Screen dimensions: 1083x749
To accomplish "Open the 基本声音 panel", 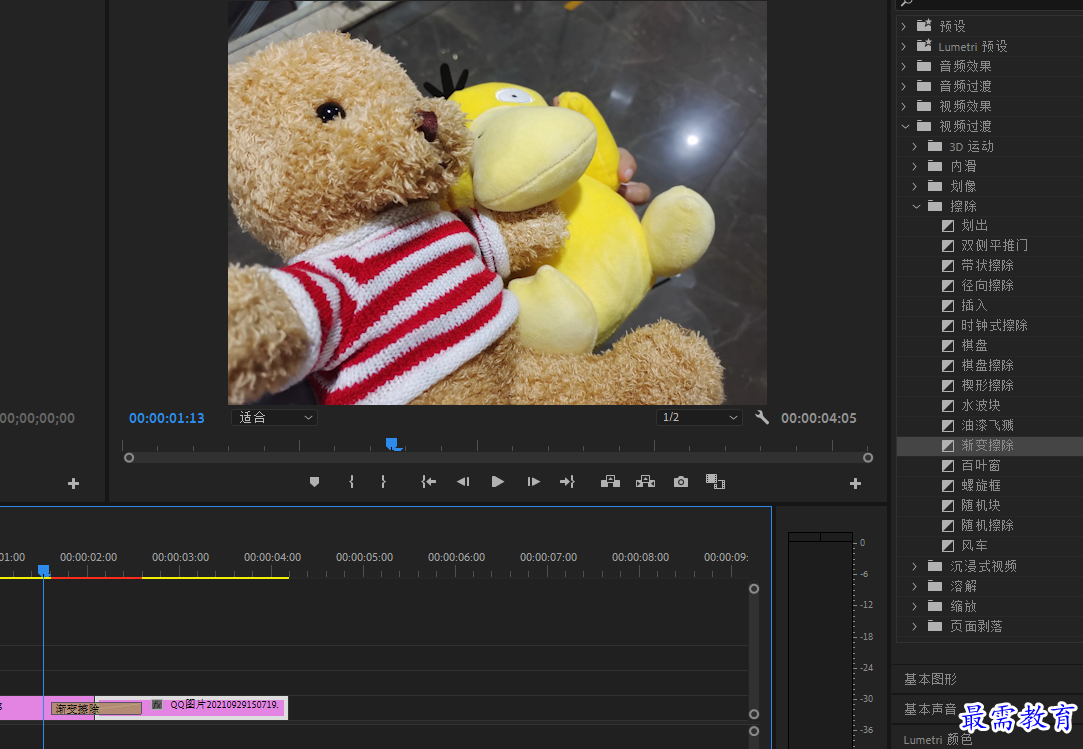I will coord(930,710).
